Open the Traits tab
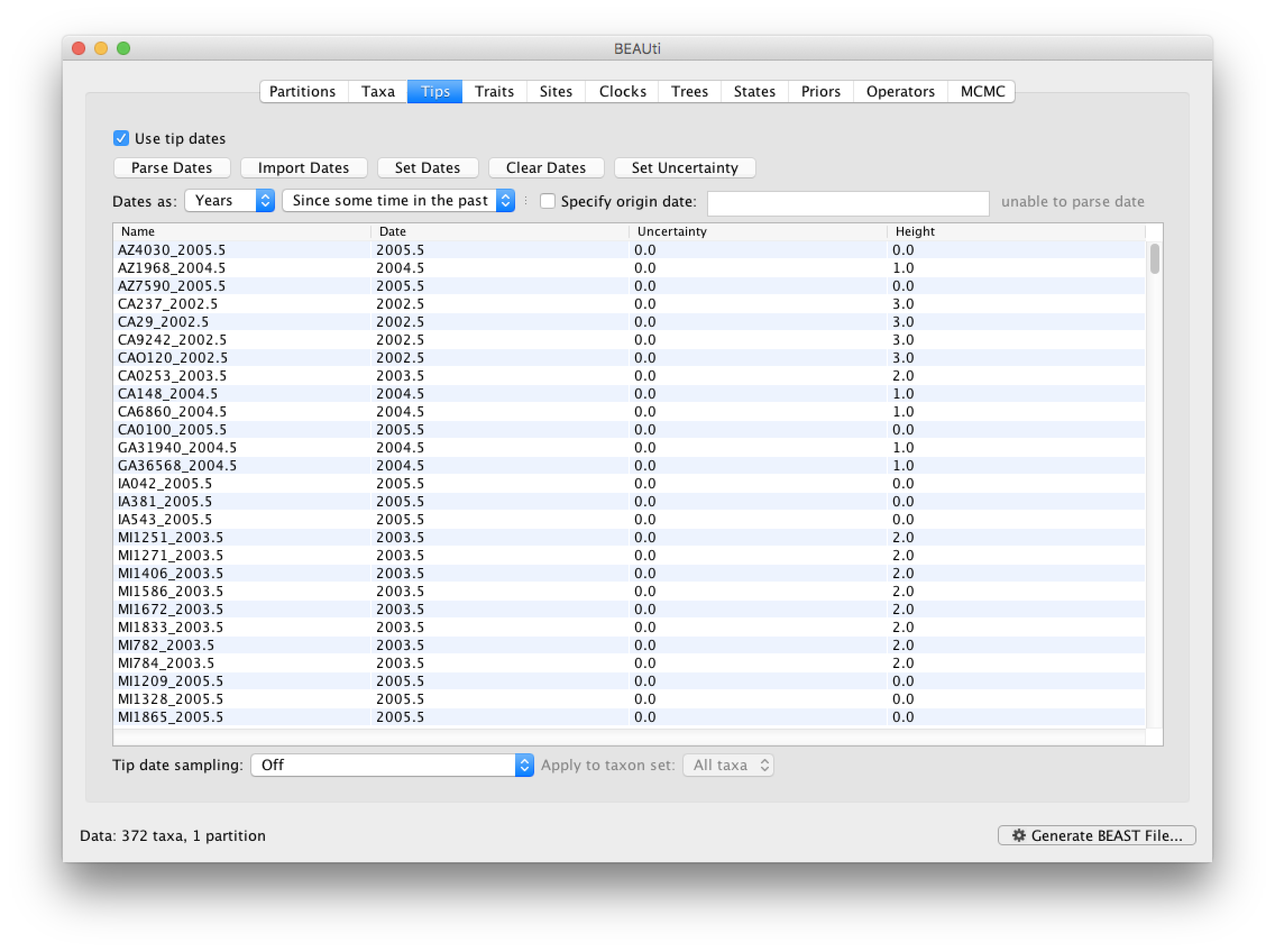This screenshot has width=1275, height=952. (494, 91)
